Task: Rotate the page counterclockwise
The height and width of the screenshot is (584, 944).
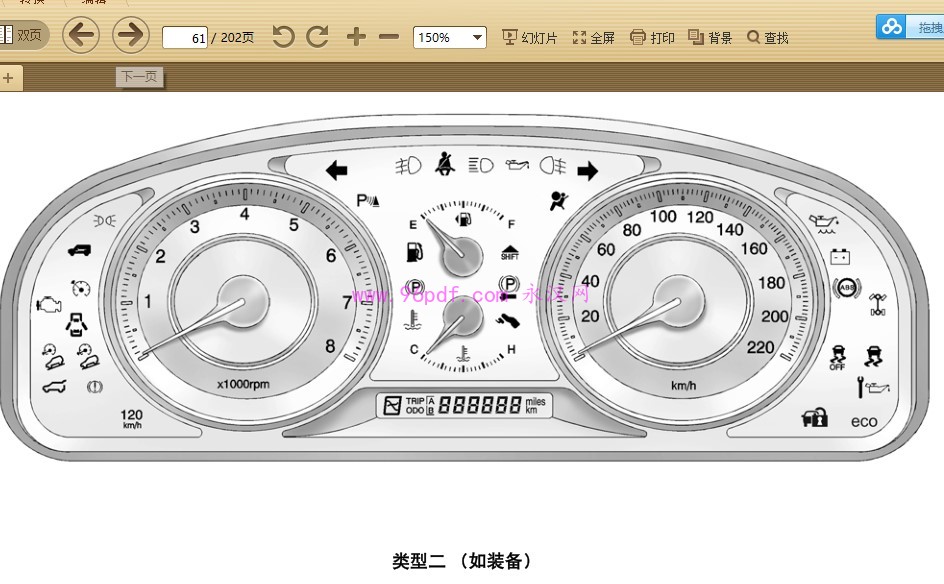Action: pos(283,37)
